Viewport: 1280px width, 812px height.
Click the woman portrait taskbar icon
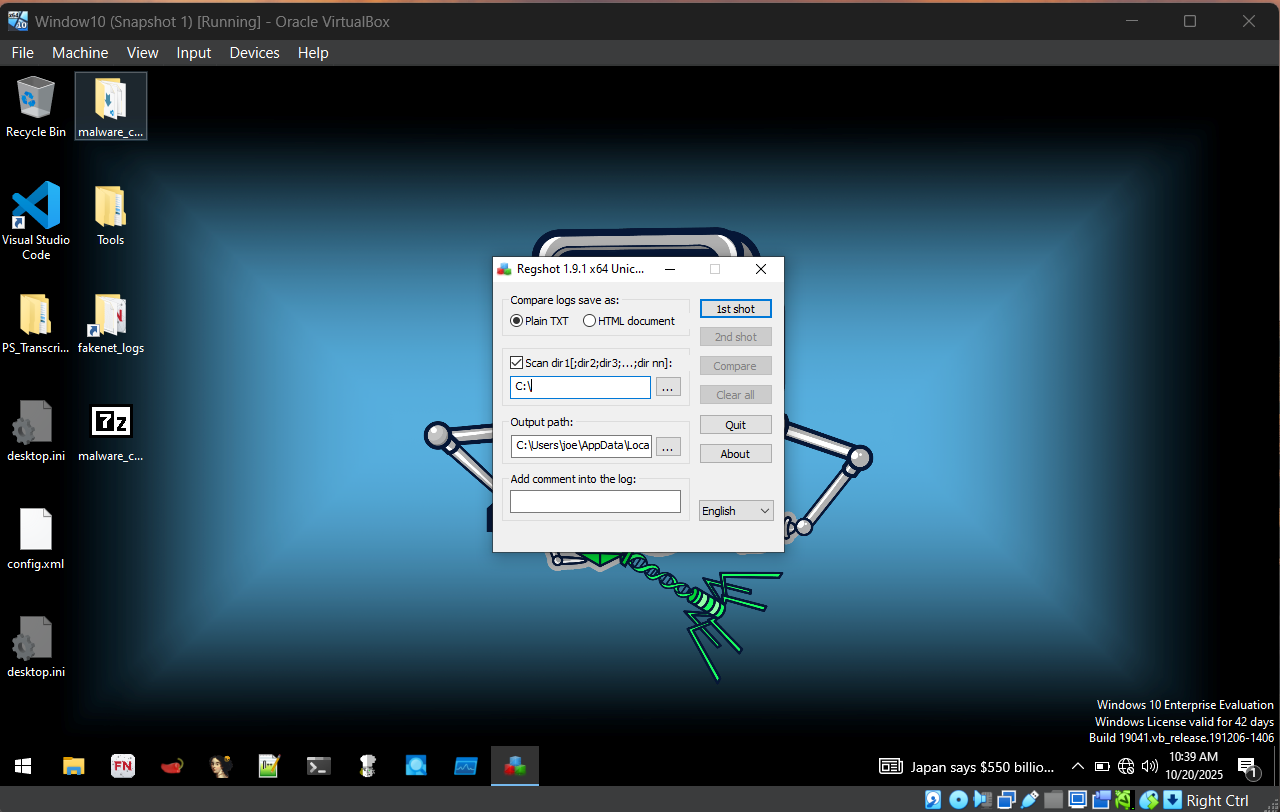(221, 766)
